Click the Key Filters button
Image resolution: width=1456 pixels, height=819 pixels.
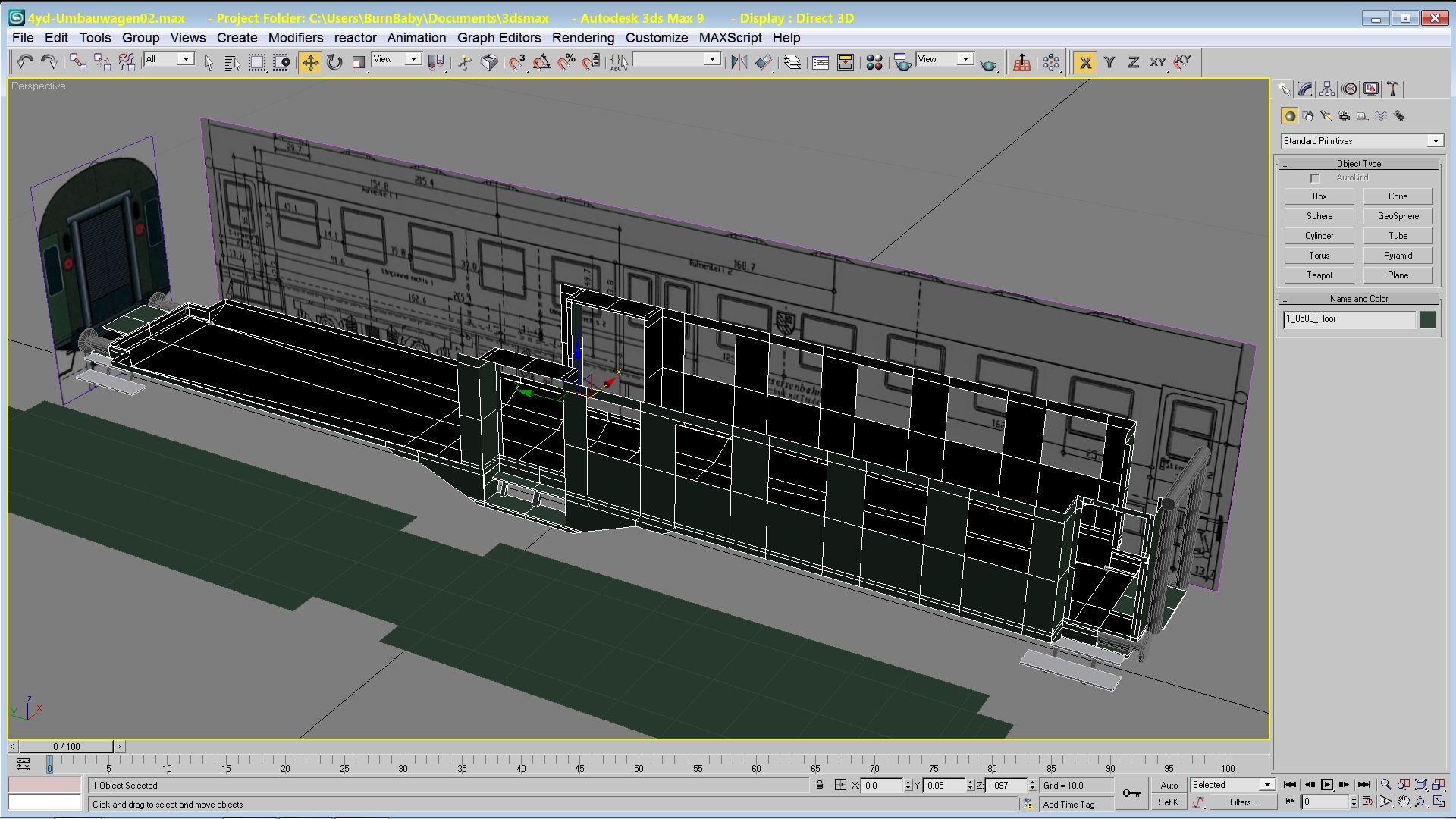[1243, 802]
